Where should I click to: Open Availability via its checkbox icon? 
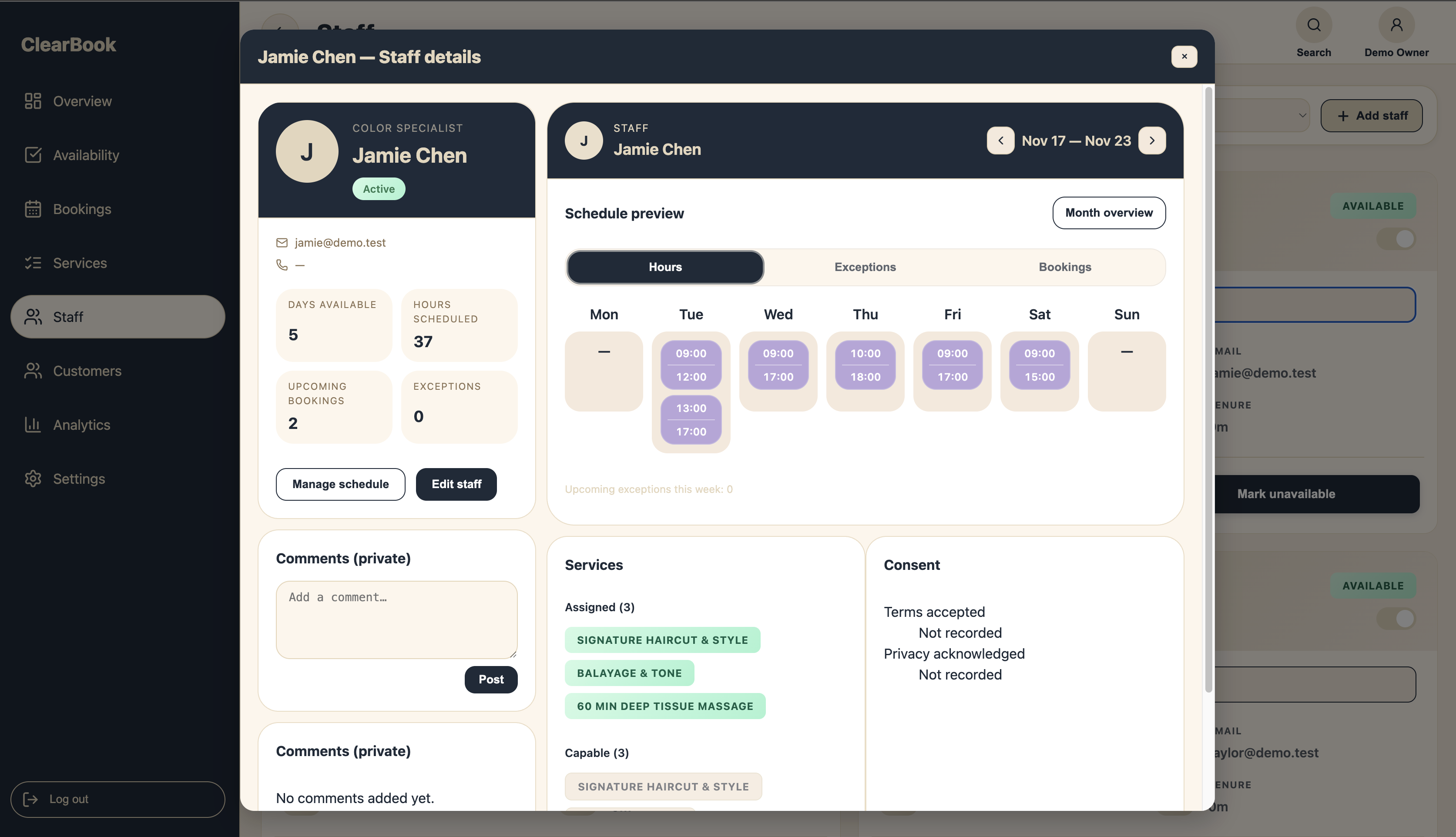33,155
